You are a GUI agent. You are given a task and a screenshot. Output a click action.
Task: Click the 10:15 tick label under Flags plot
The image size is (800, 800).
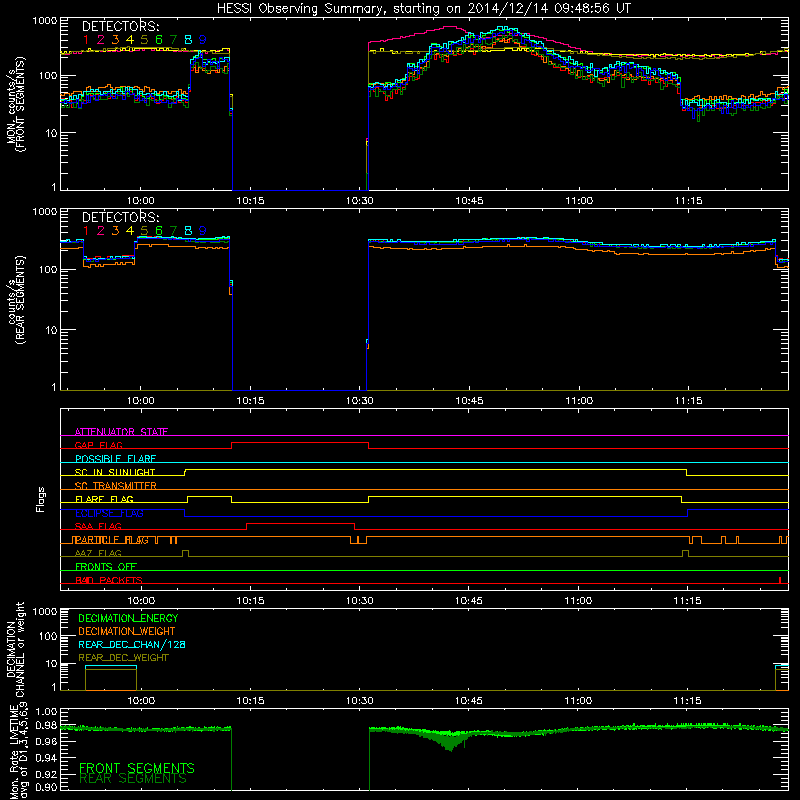(x=250, y=601)
